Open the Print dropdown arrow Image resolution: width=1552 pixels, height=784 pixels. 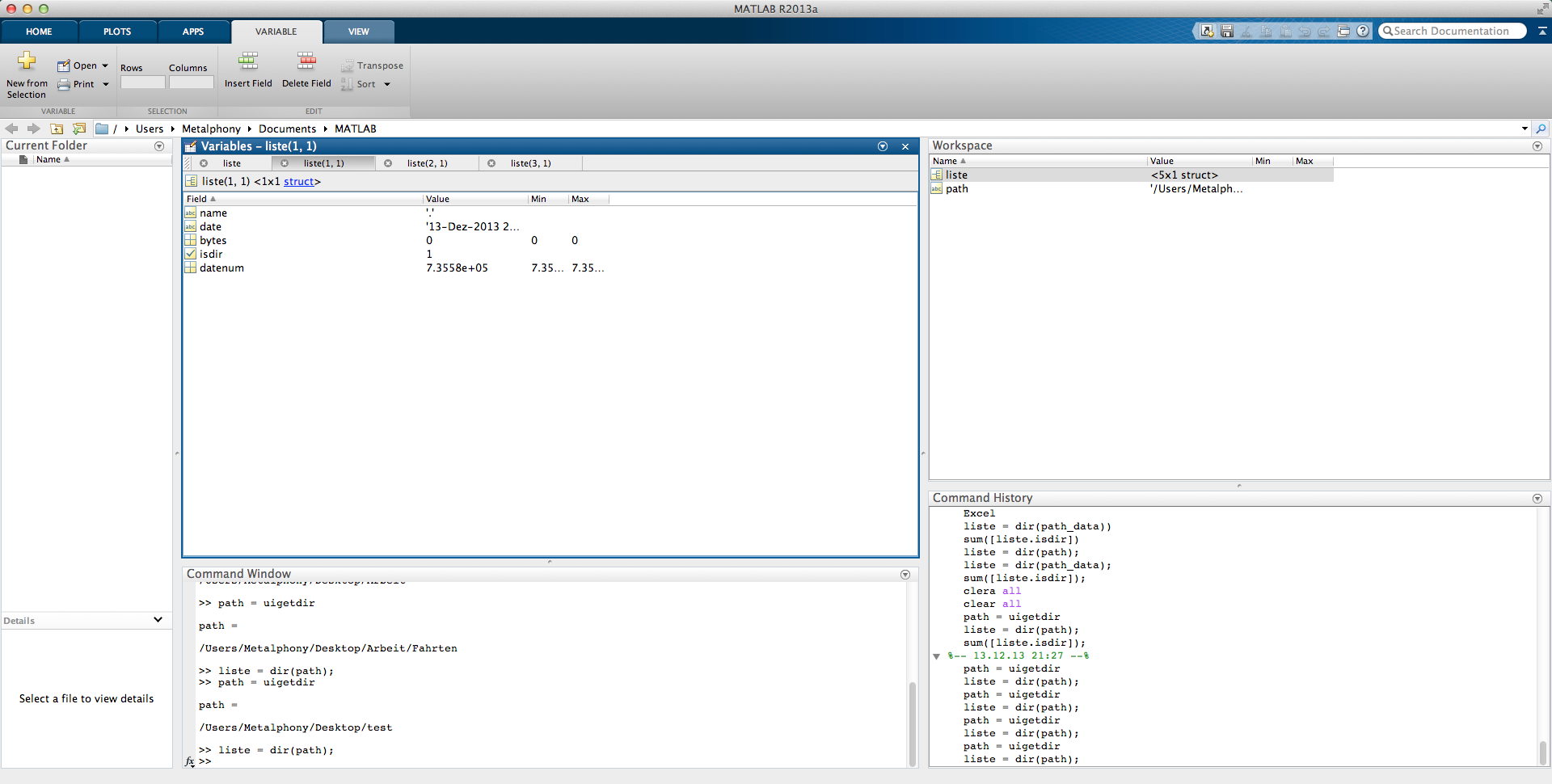click(105, 84)
